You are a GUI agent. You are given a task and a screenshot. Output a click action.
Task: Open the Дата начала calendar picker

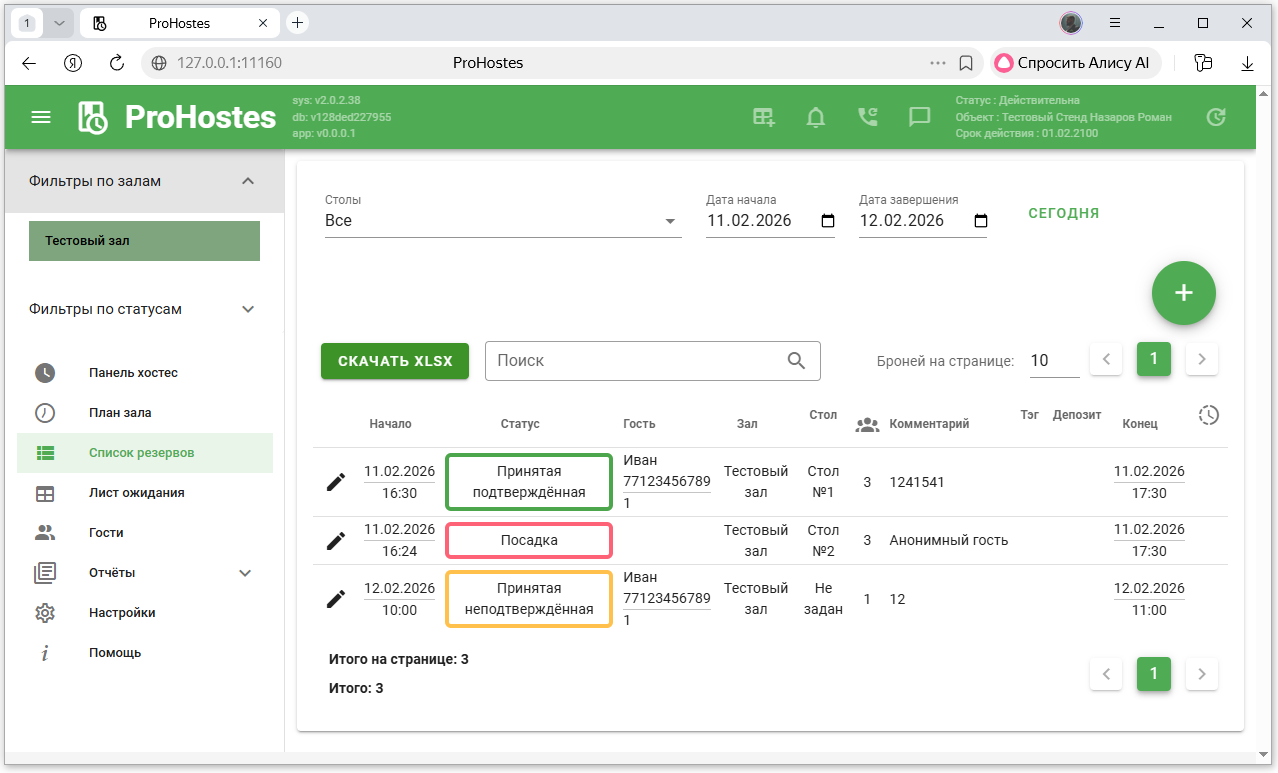pos(827,221)
